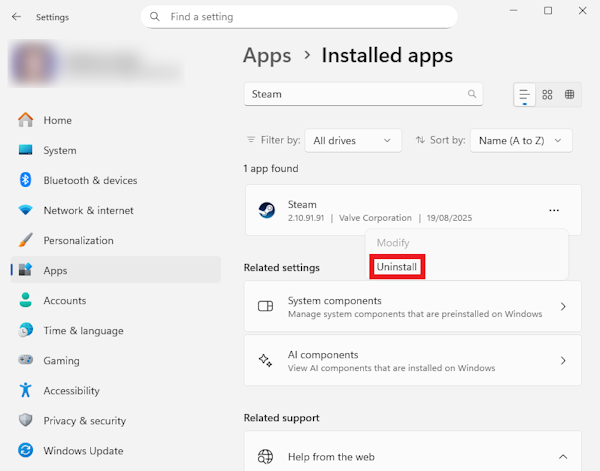This screenshot has width=600, height=471.
Task: Click the Steam app logo icon
Action: point(267,210)
